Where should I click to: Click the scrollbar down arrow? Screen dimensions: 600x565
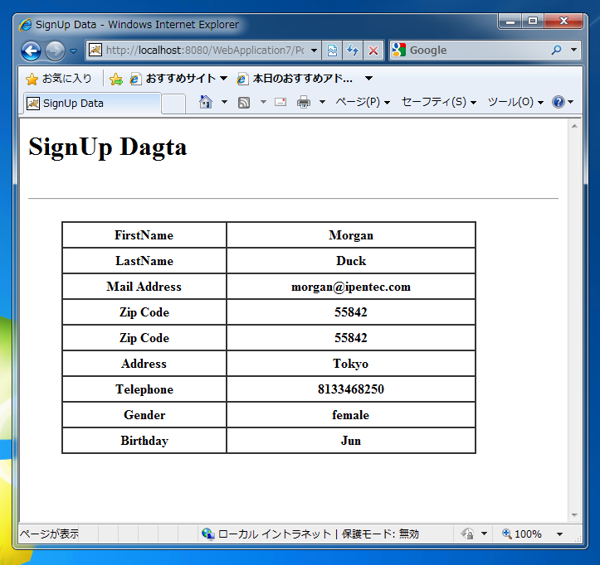[x=574, y=515]
